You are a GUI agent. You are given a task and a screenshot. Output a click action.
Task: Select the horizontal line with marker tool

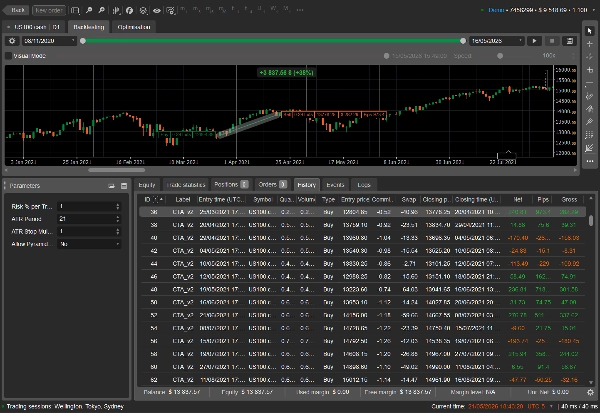tap(590, 70)
